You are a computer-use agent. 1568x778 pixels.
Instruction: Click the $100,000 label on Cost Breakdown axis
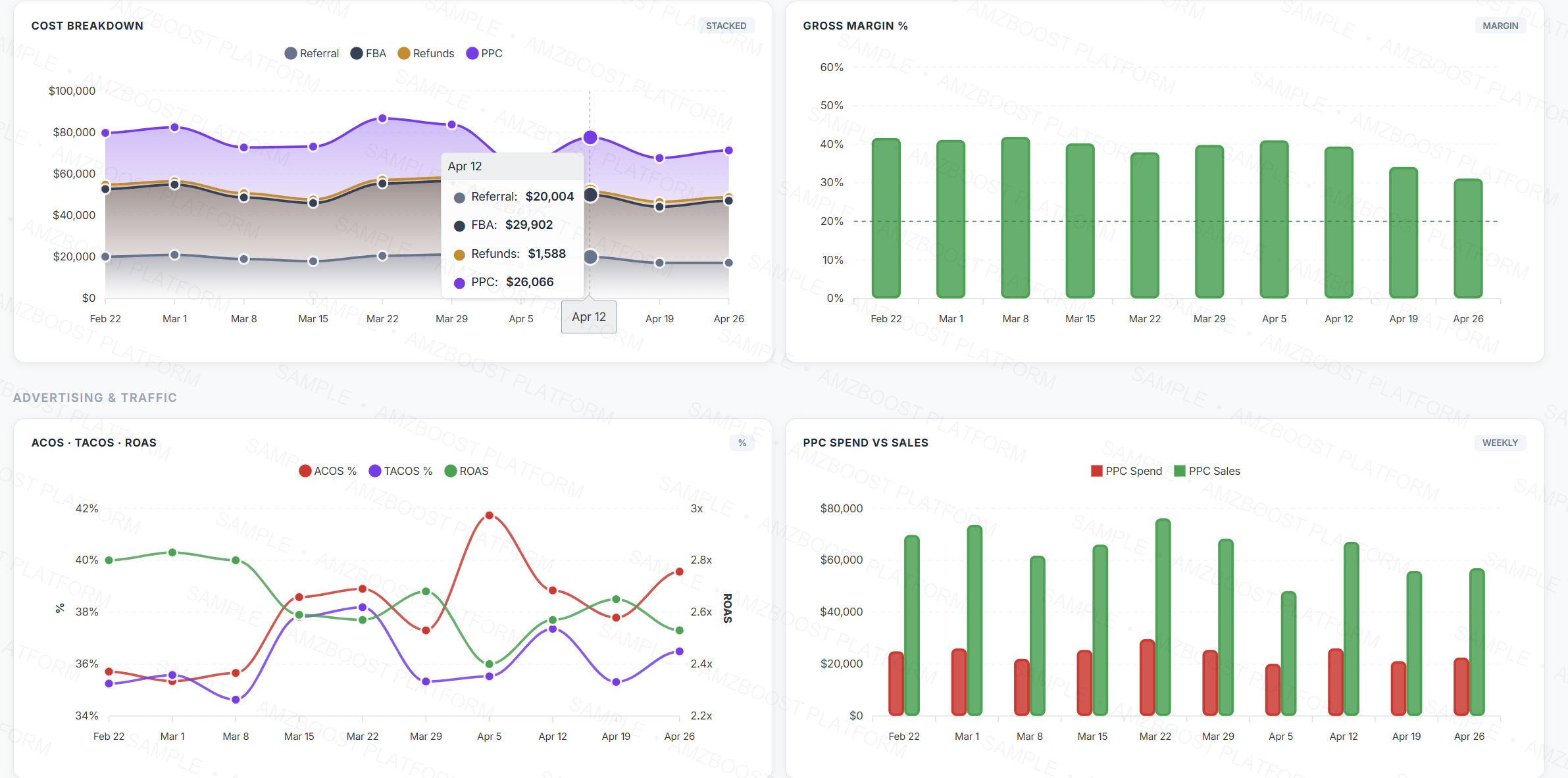point(72,91)
